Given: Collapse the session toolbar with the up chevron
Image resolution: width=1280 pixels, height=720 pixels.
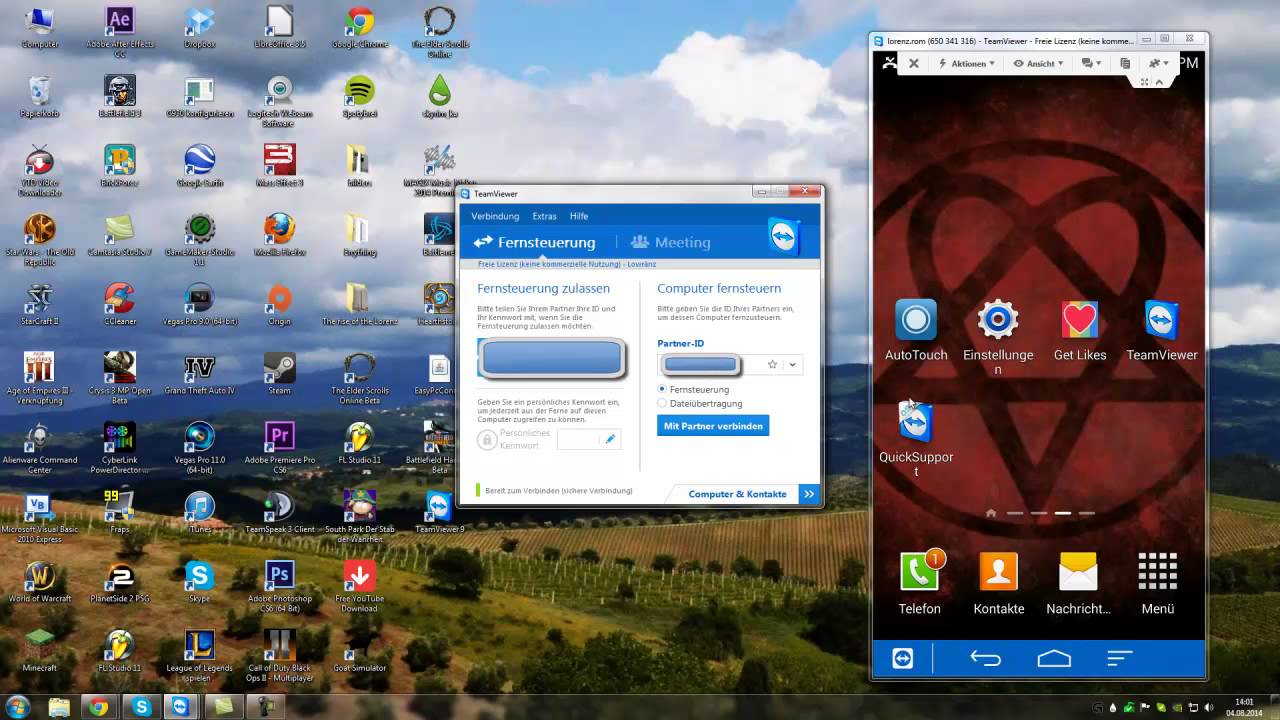Looking at the screenshot, I should [x=1160, y=82].
